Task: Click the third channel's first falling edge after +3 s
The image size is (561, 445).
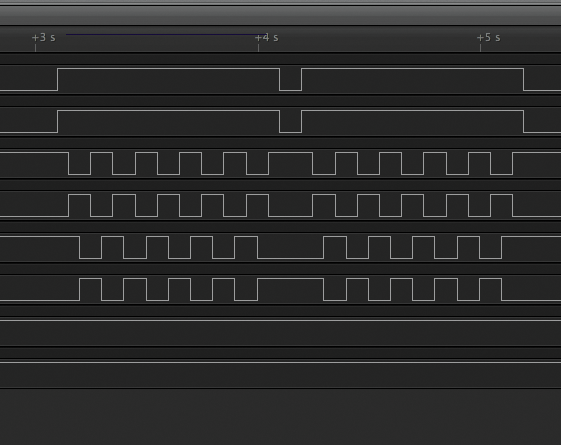Action: point(69,163)
